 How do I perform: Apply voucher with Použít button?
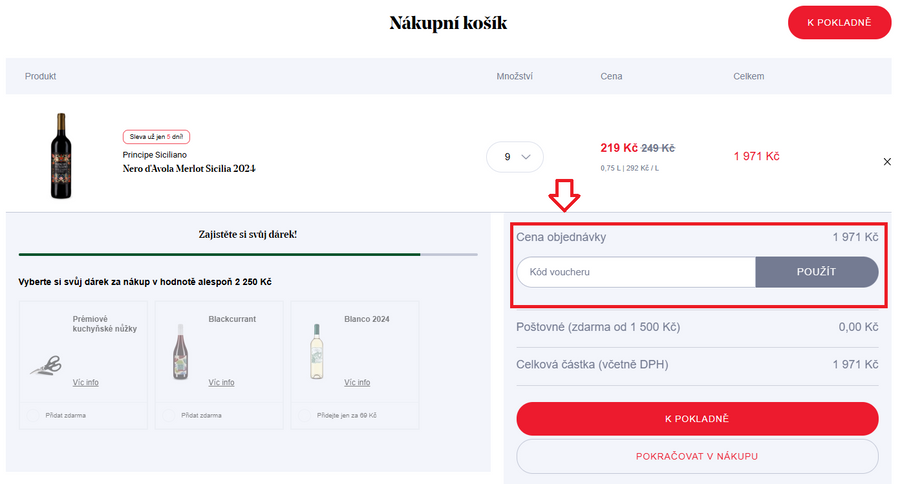pos(816,272)
